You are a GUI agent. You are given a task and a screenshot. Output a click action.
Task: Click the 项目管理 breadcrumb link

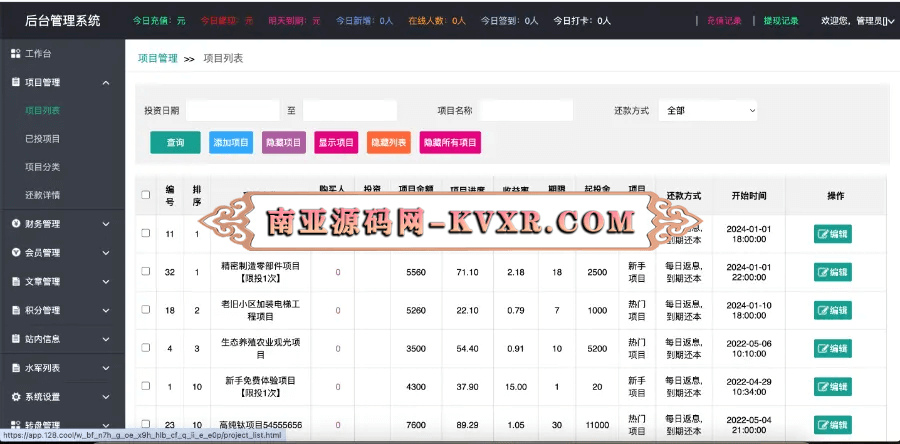[158, 58]
